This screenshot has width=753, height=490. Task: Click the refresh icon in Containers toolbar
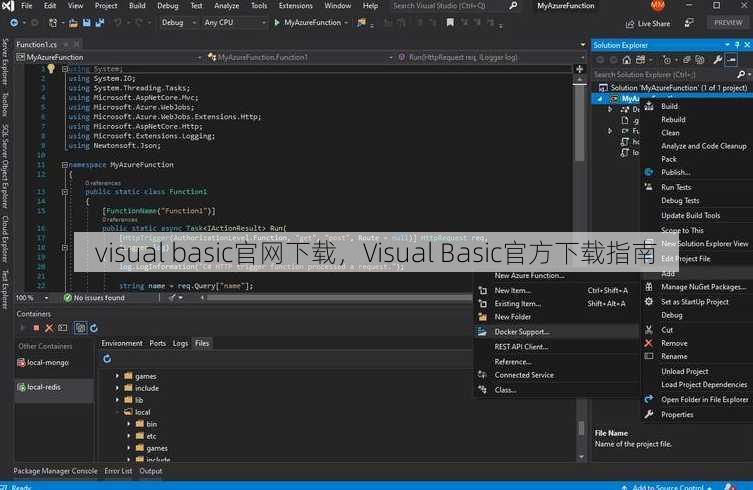[94, 328]
